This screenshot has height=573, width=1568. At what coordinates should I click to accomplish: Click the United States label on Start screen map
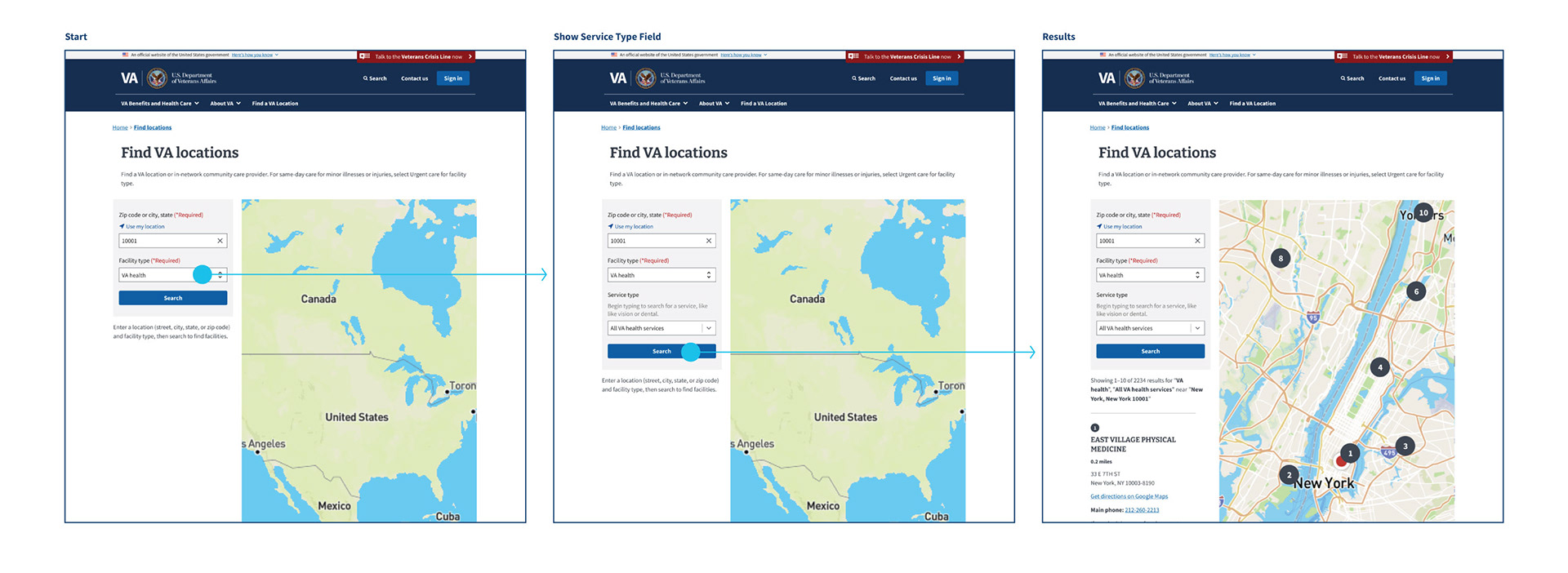(x=357, y=417)
